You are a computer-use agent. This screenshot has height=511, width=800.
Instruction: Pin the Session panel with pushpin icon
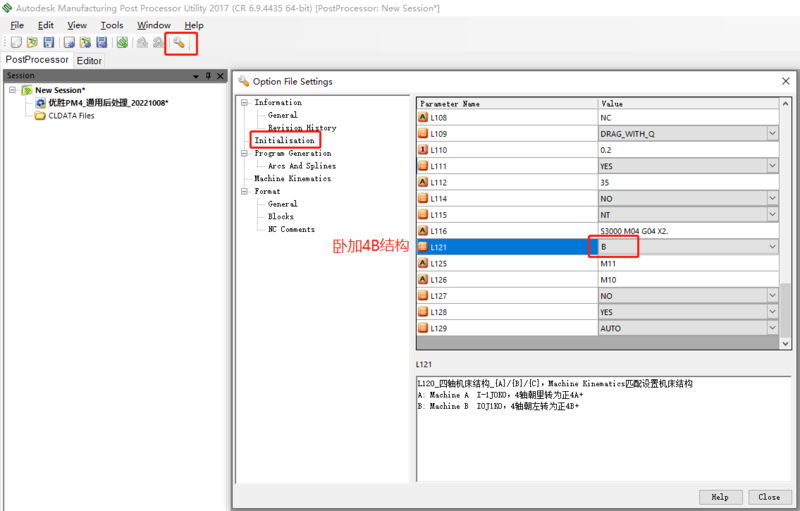tap(208, 76)
